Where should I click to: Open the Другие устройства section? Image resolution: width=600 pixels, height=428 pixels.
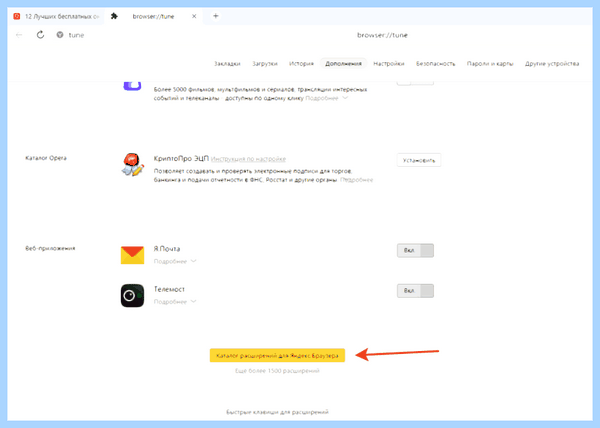tap(552, 63)
